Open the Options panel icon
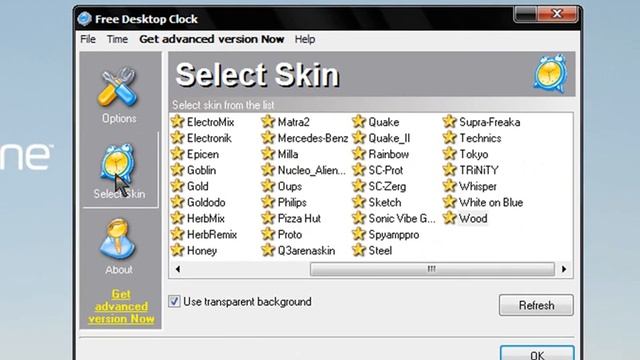This screenshot has width=640, height=360. pyautogui.click(x=118, y=87)
